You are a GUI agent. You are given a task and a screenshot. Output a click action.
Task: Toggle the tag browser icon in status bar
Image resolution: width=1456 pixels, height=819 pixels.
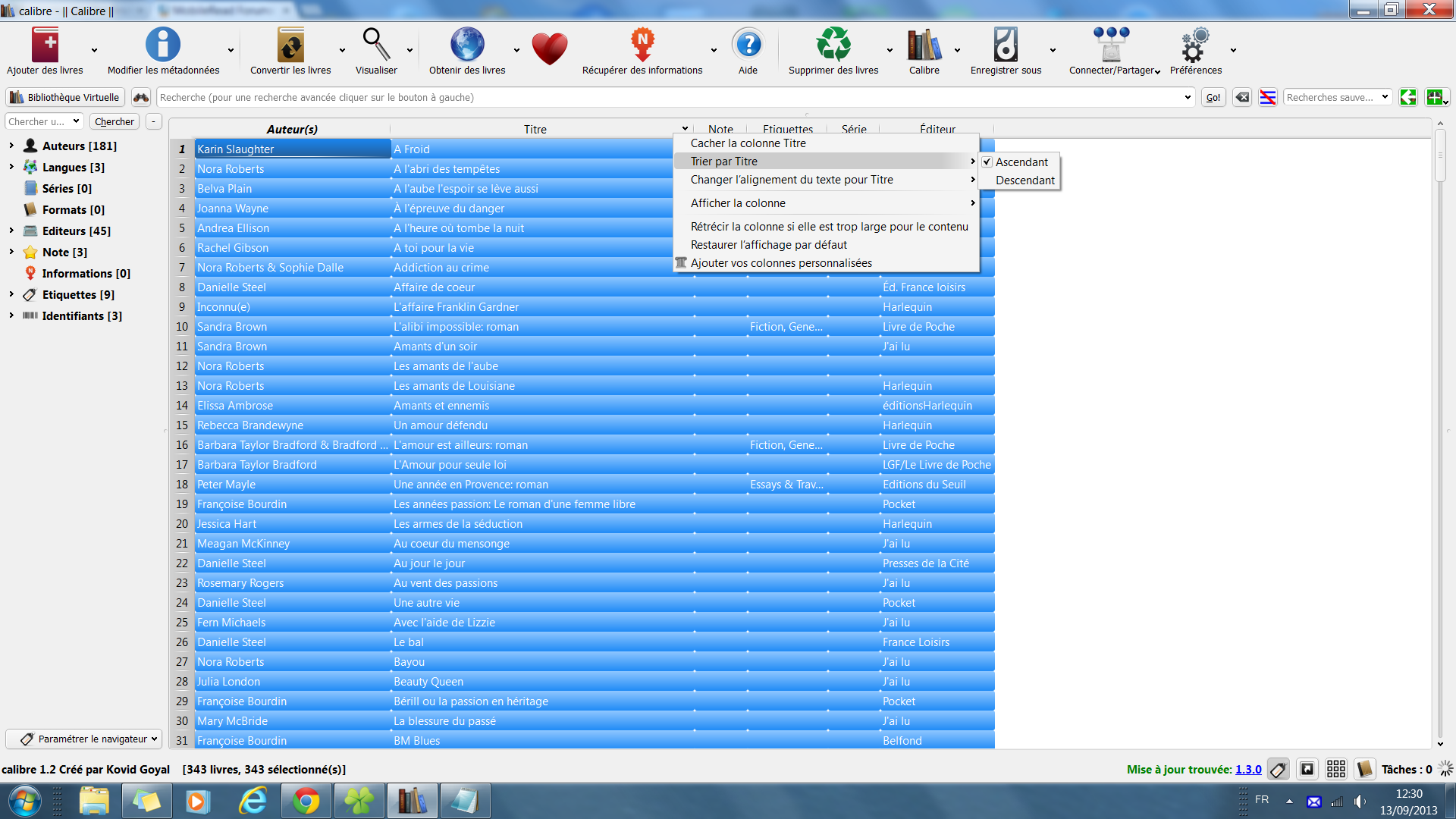click(x=1279, y=769)
